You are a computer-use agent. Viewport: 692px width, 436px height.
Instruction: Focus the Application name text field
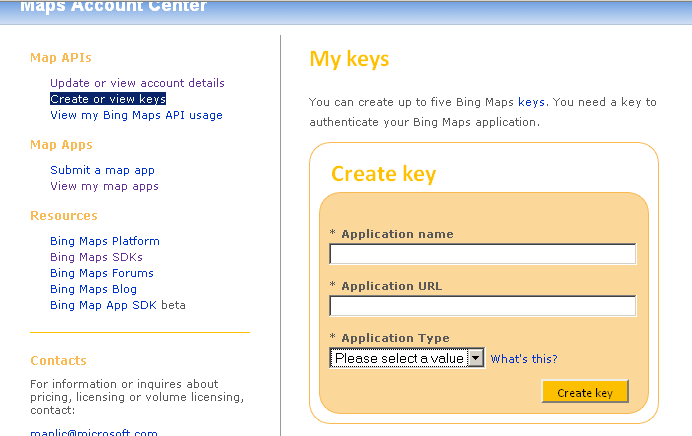pyautogui.click(x=483, y=254)
